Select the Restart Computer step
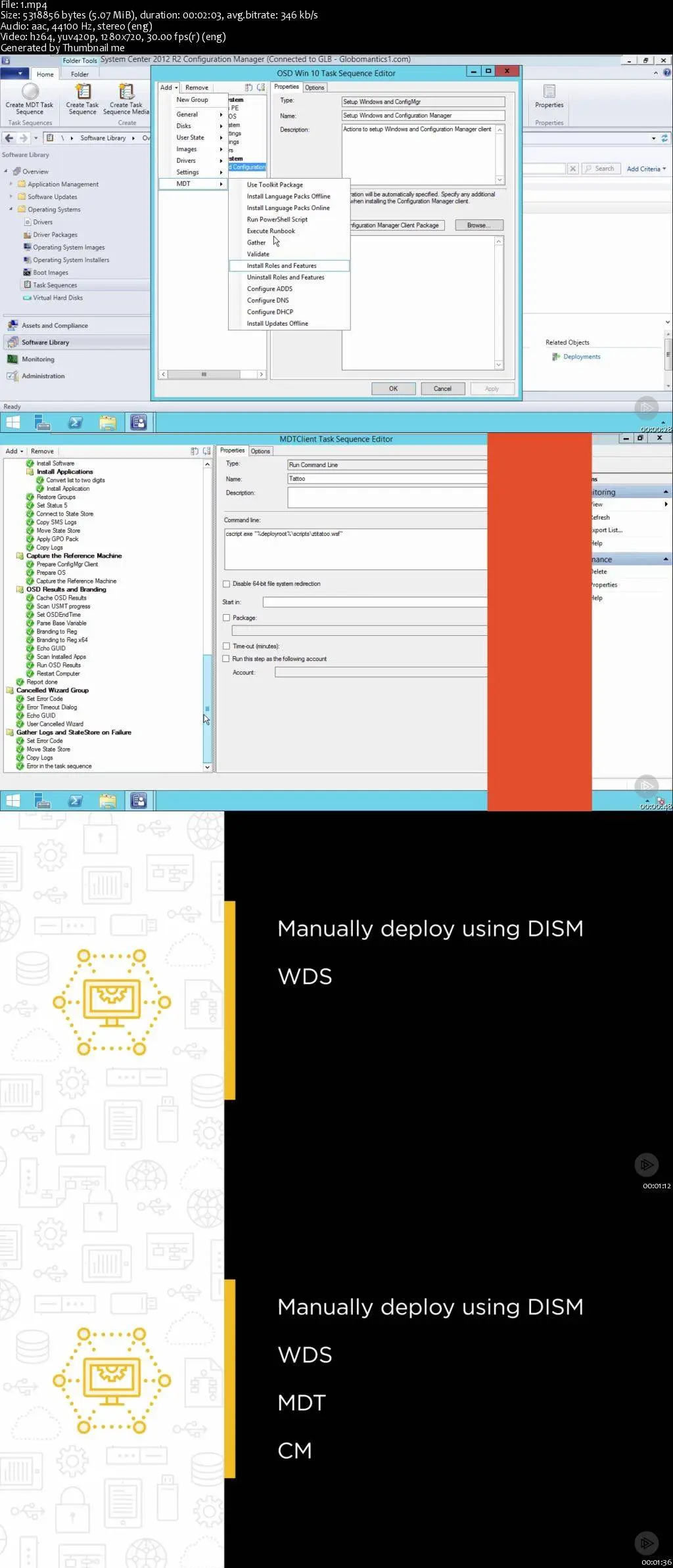 (x=58, y=674)
